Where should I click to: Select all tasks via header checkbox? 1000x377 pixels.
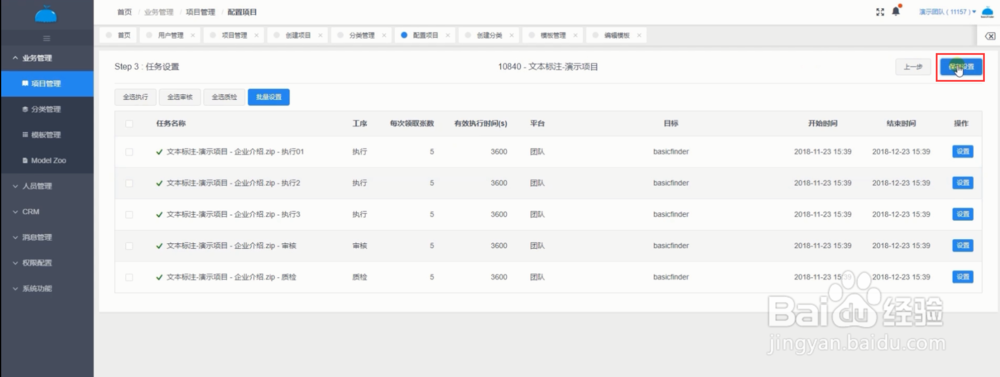point(129,124)
